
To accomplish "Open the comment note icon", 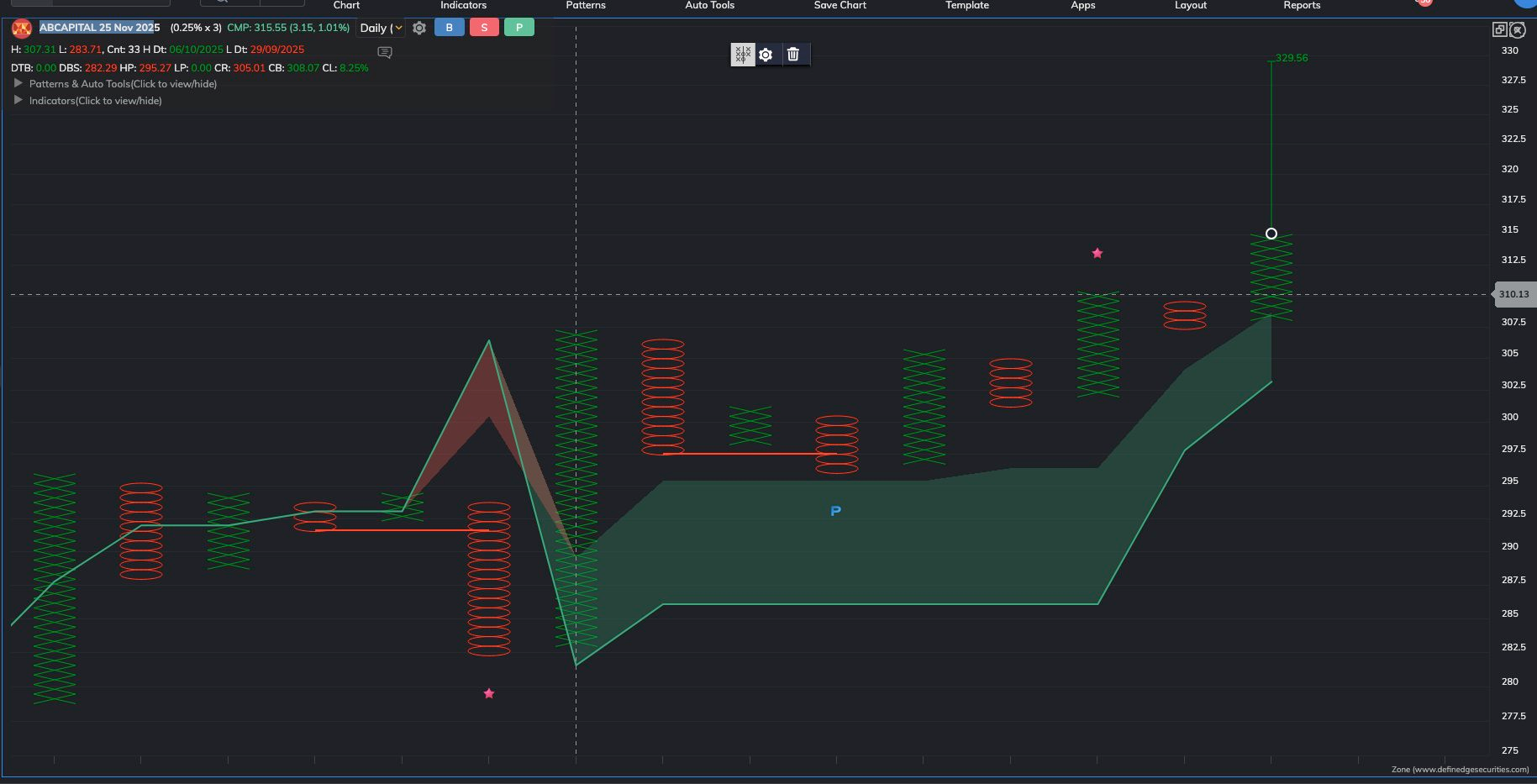I will (385, 52).
